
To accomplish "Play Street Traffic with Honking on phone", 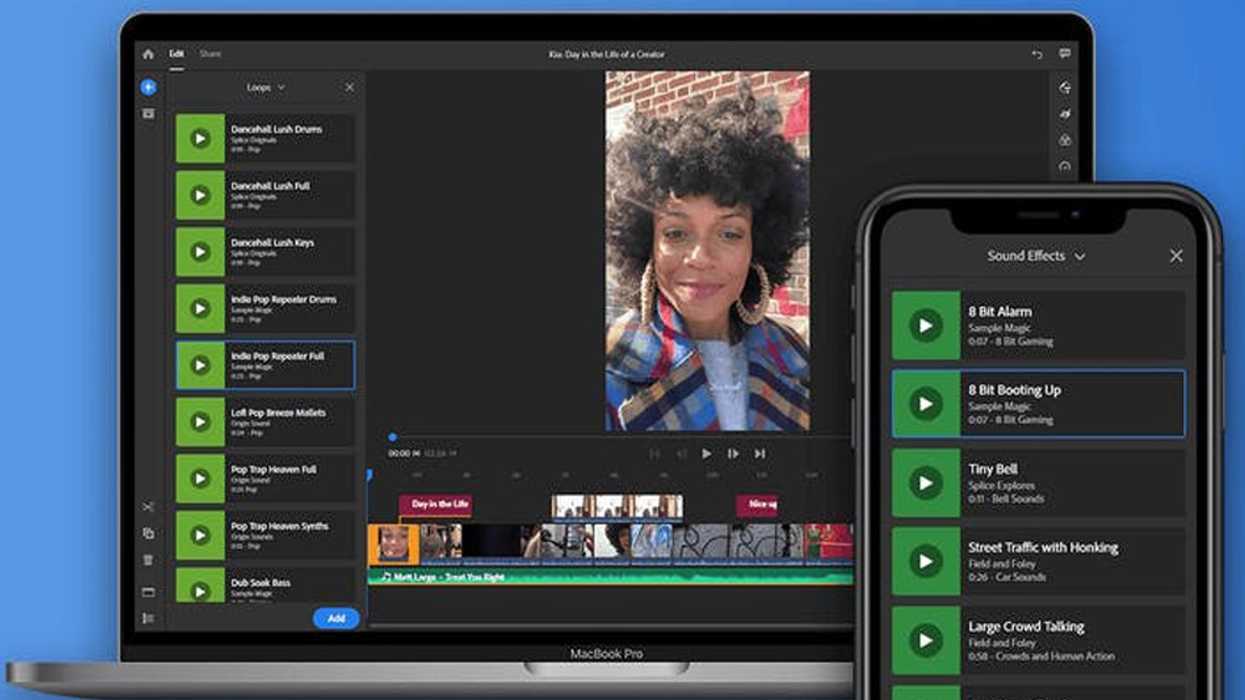I will [925, 561].
